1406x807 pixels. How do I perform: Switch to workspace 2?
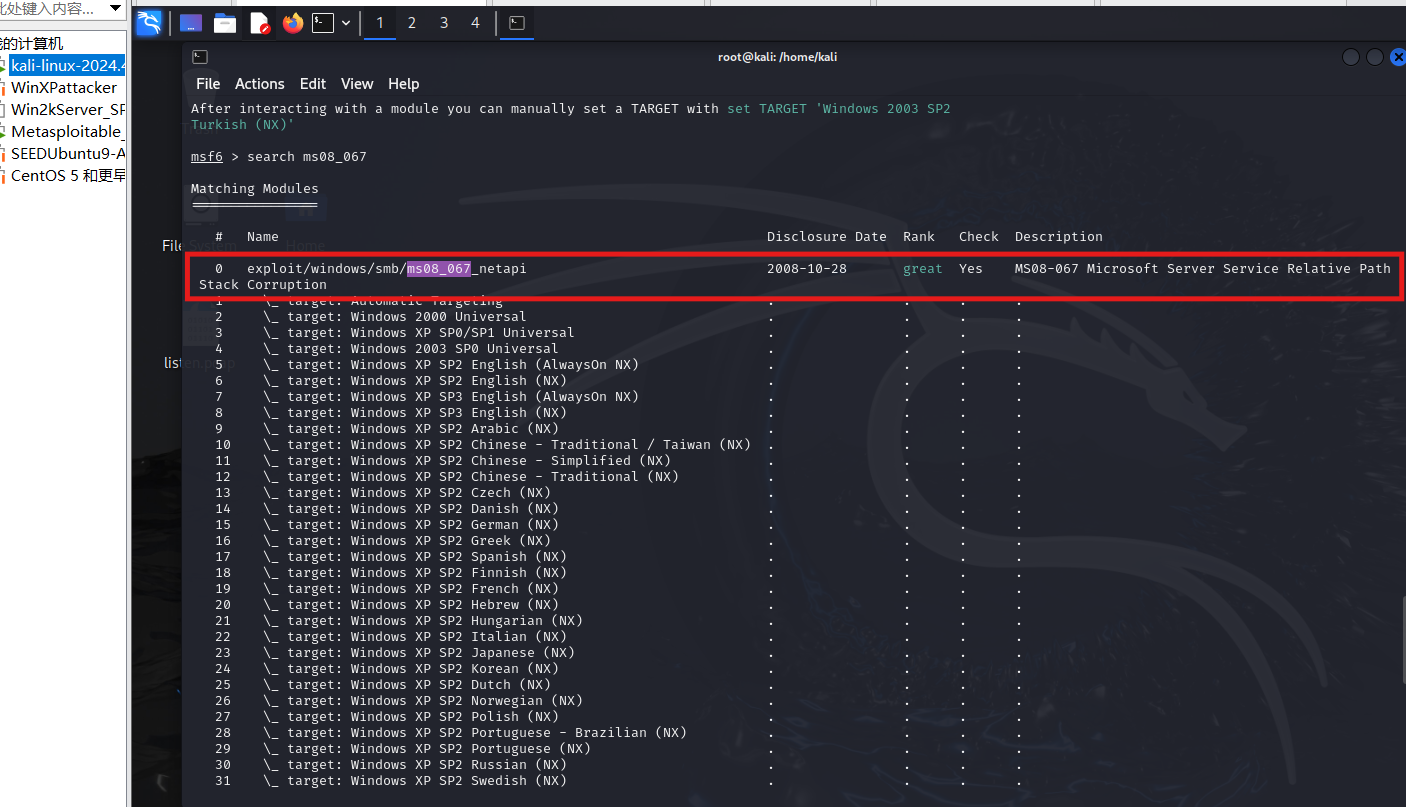coord(412,23)
